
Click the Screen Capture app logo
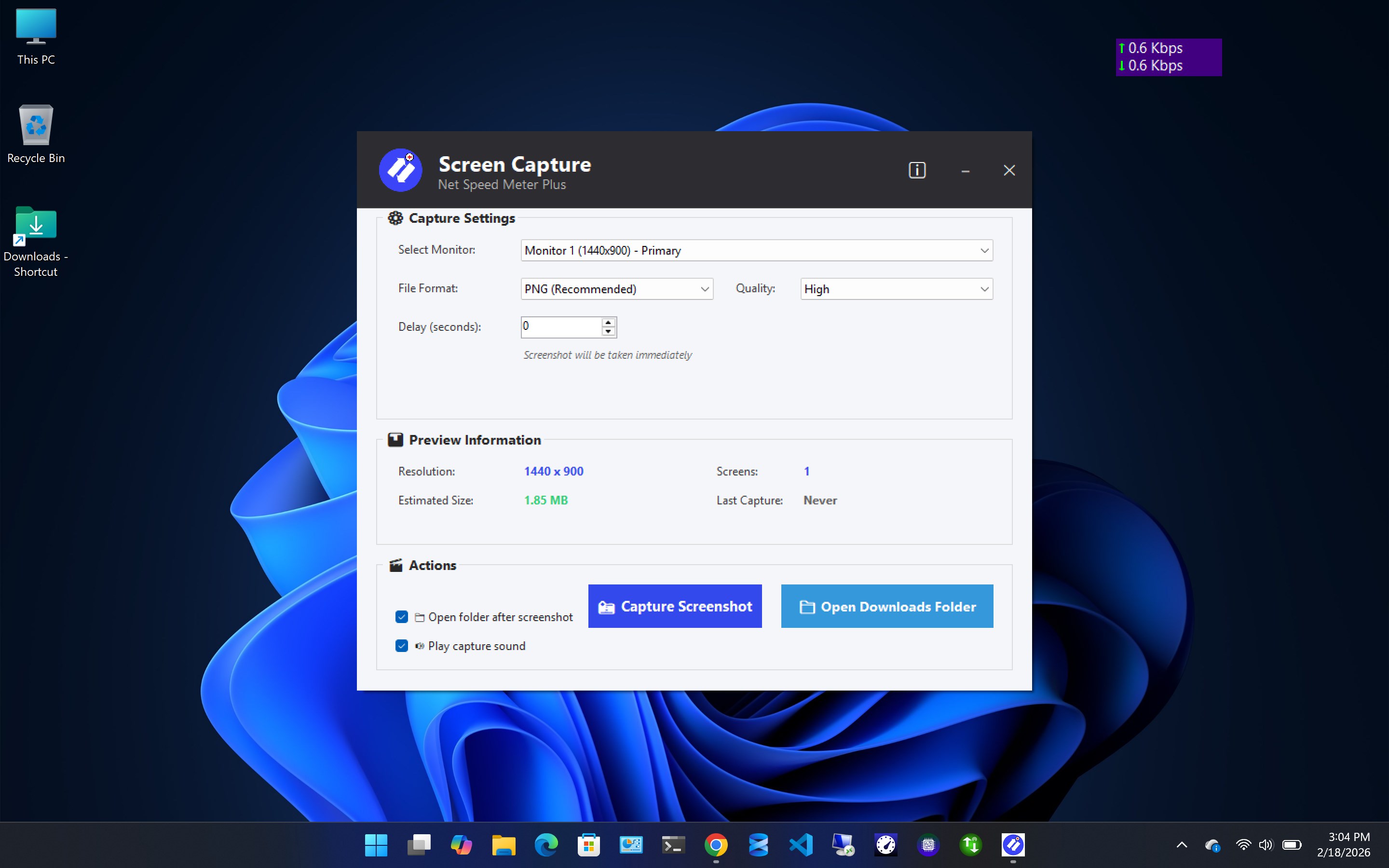click(x=401, y=170)
